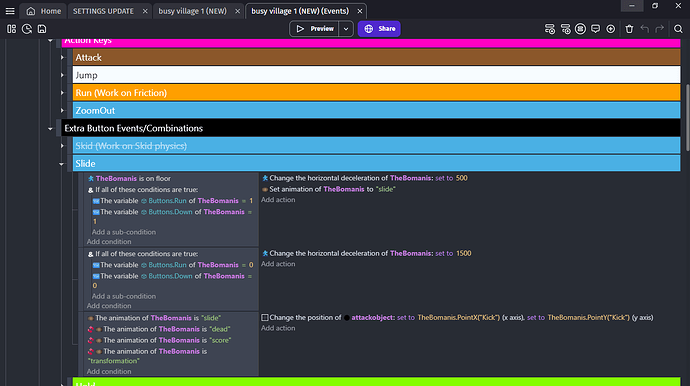
Task: Expand the disabled Skid group
Action: click(x=62, y=146)
